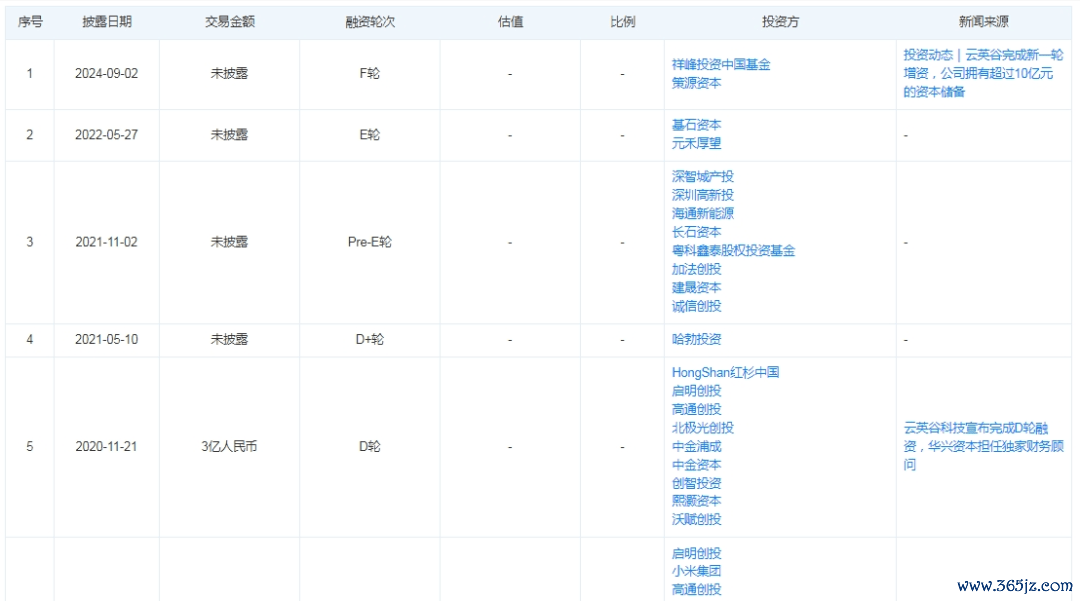
Task: Select the 融资轮次 header cell
Action: click(370, 22)
